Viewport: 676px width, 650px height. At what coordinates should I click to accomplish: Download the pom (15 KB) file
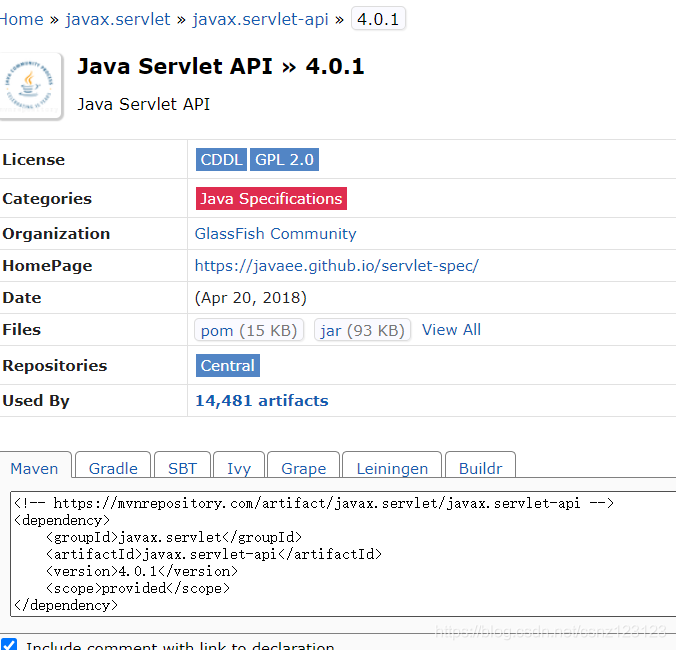pyautogui.click(x=249, y=330)
